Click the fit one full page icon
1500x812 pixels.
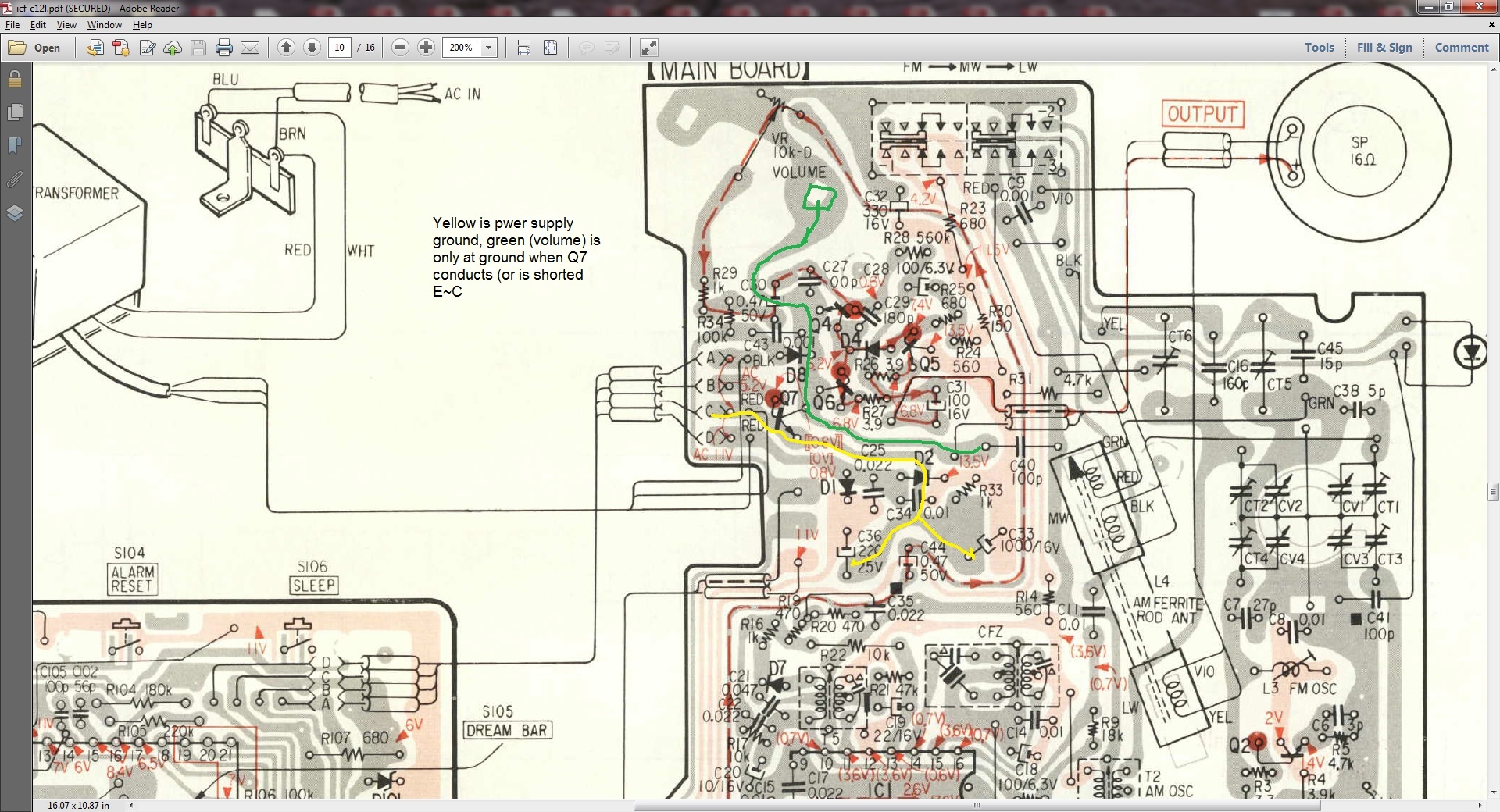(x=550, y=48)
